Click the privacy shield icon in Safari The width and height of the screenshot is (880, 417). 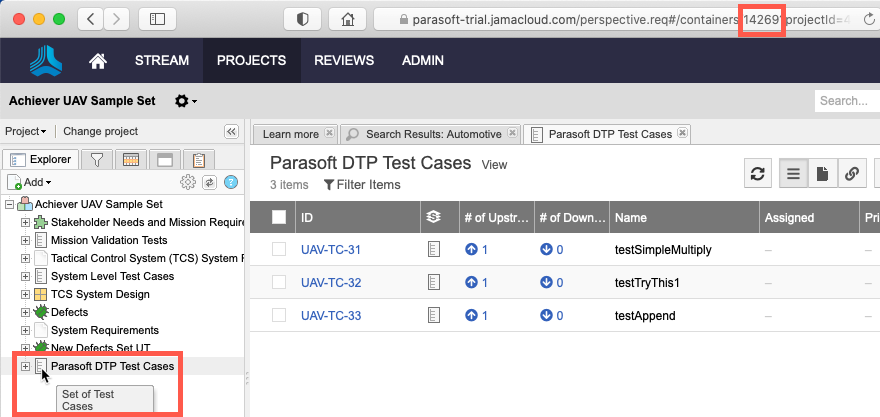302,19
